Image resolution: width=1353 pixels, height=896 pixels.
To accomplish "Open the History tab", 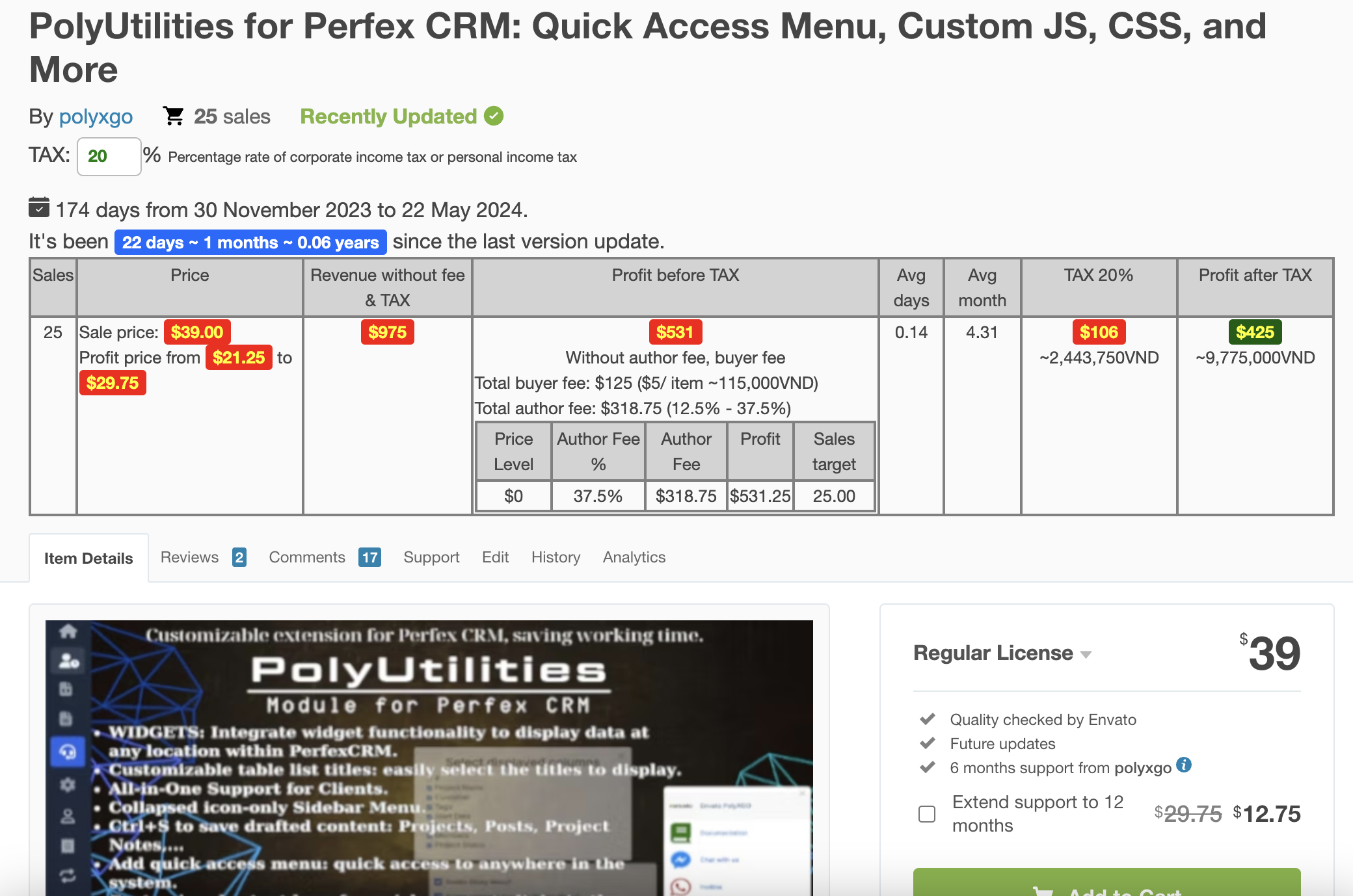I will (x=556, y=557).
